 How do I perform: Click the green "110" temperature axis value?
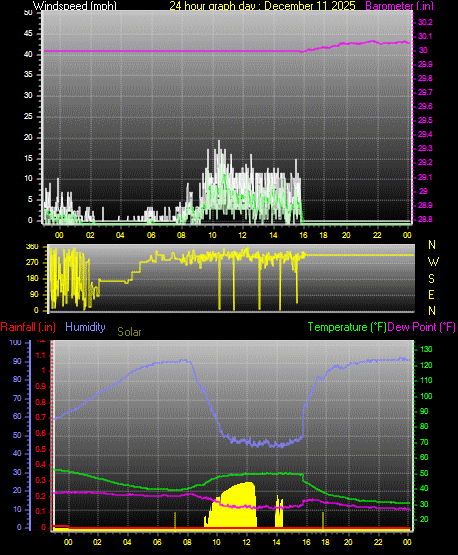click(426, 381)
